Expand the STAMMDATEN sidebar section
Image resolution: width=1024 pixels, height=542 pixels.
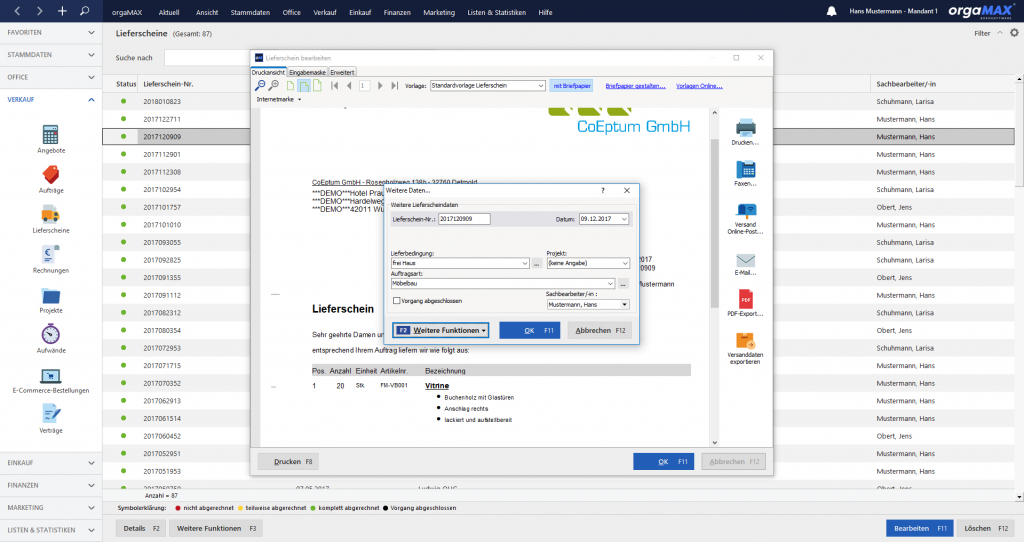click(51, 55)
